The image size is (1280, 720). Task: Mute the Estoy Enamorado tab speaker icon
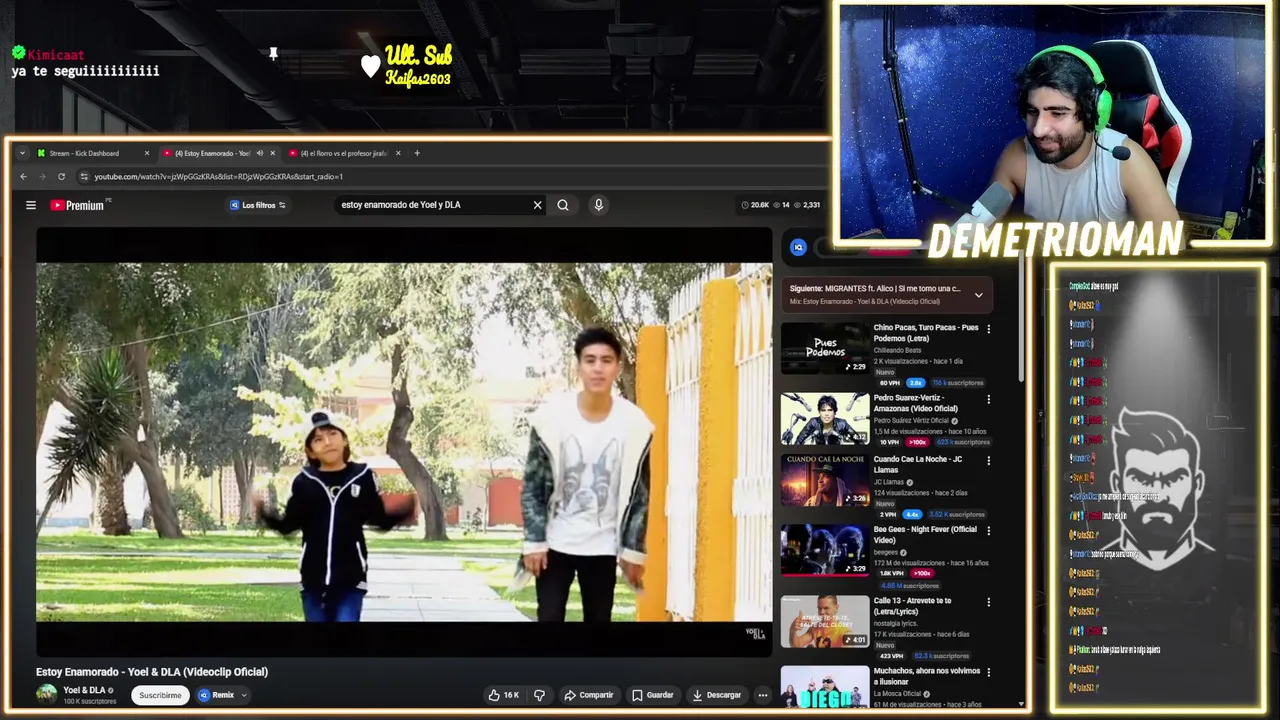[259, 153]
